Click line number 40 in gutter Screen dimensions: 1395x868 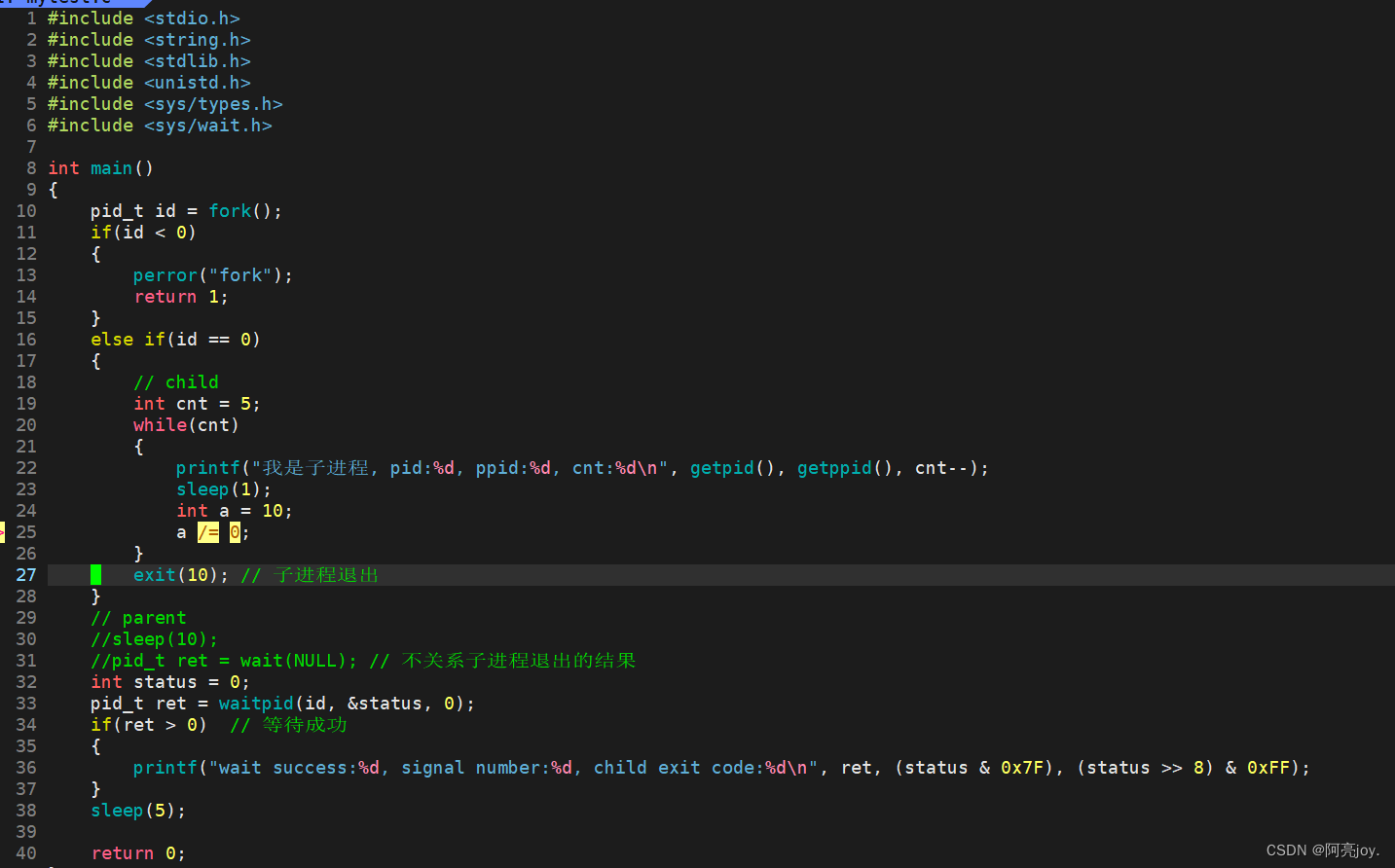pos(26,853)
